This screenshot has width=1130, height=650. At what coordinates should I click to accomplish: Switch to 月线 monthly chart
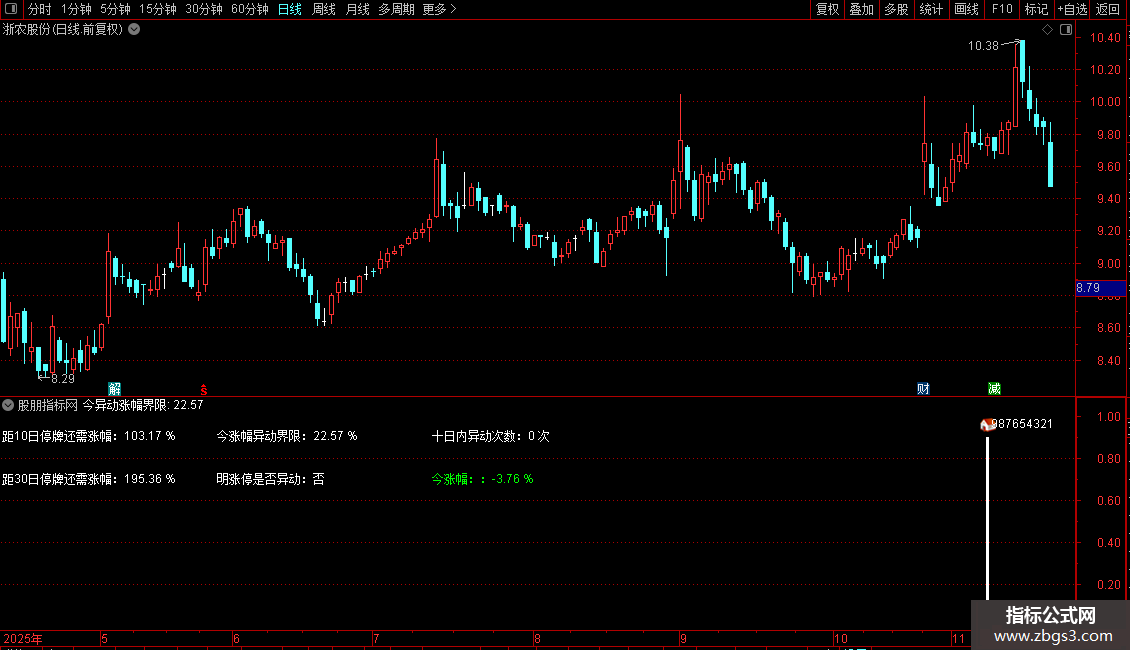click(x=357, y=9)
